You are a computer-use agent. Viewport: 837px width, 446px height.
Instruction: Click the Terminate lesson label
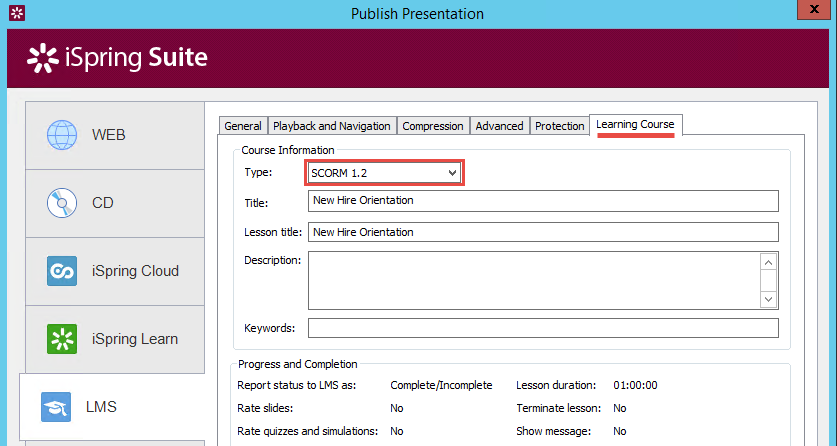click(559, 408)
